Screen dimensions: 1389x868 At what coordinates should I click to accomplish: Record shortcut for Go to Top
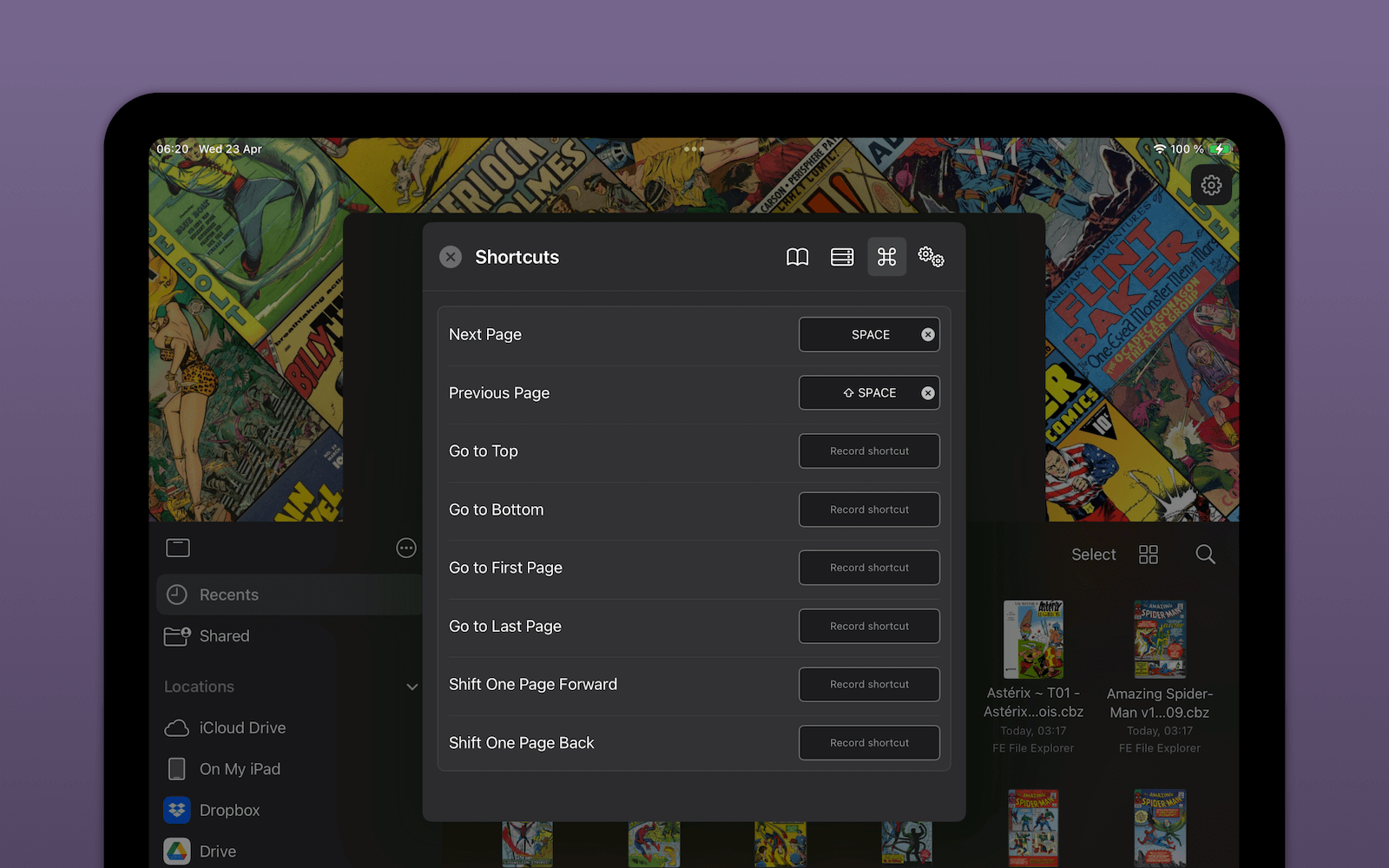point(869,451)
